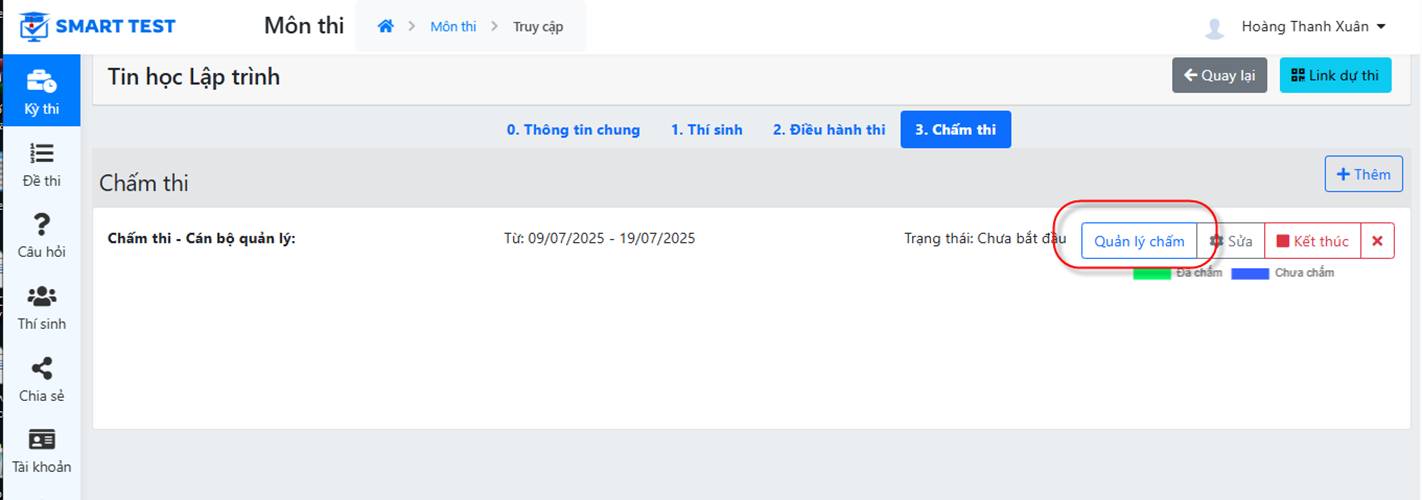This screenshot has height=500, width=1422.
Task: Switch to 2. Điều hành thi tab
Action: pos(829,130)
